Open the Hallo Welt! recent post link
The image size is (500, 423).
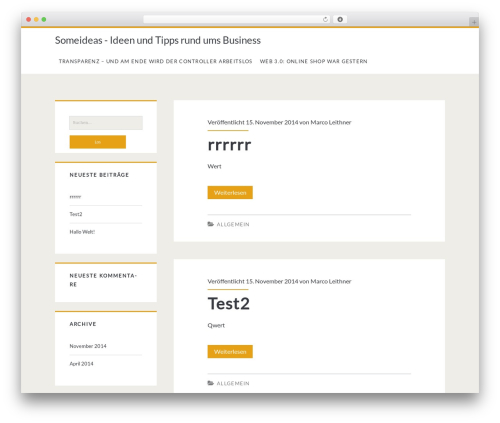(82, 232)
